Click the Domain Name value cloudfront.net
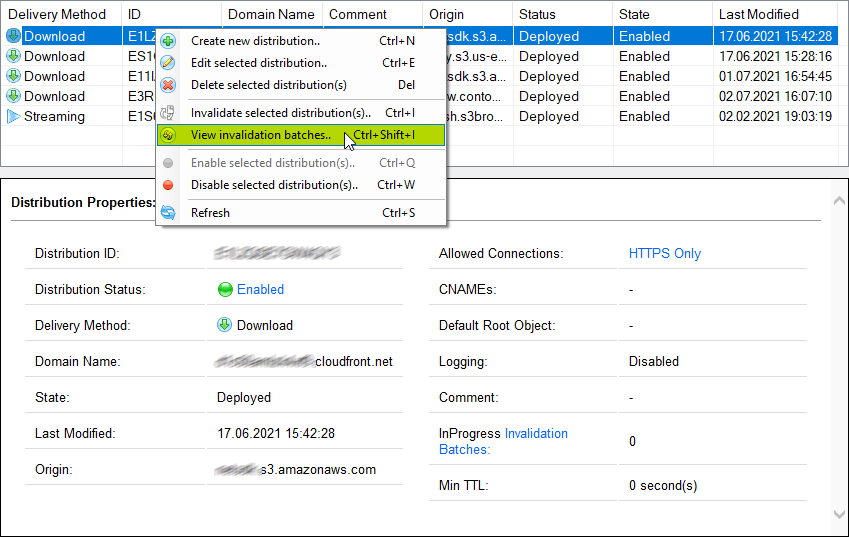849x537 pixels. point(304,361)
